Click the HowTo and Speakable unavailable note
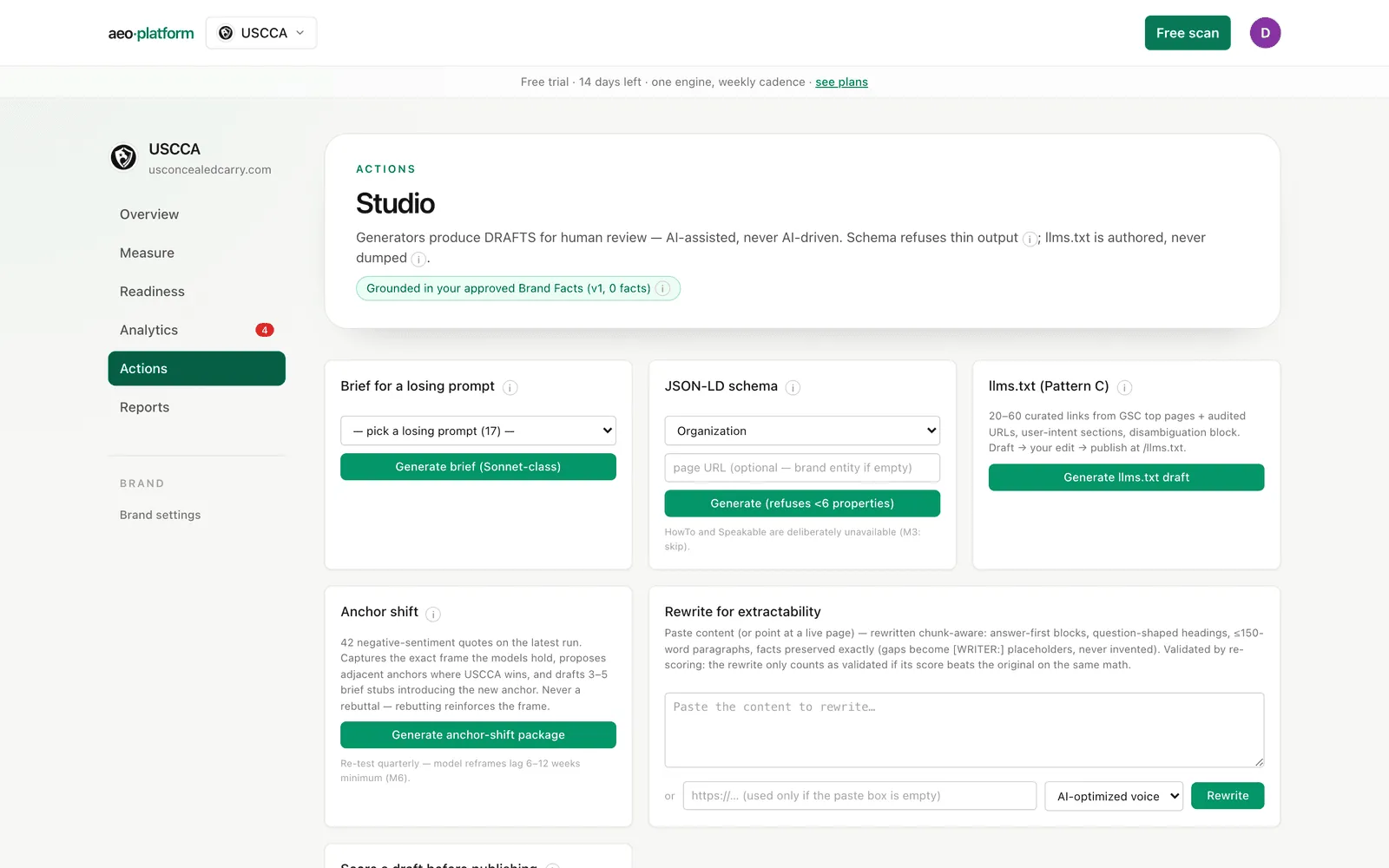 point(793,539)
